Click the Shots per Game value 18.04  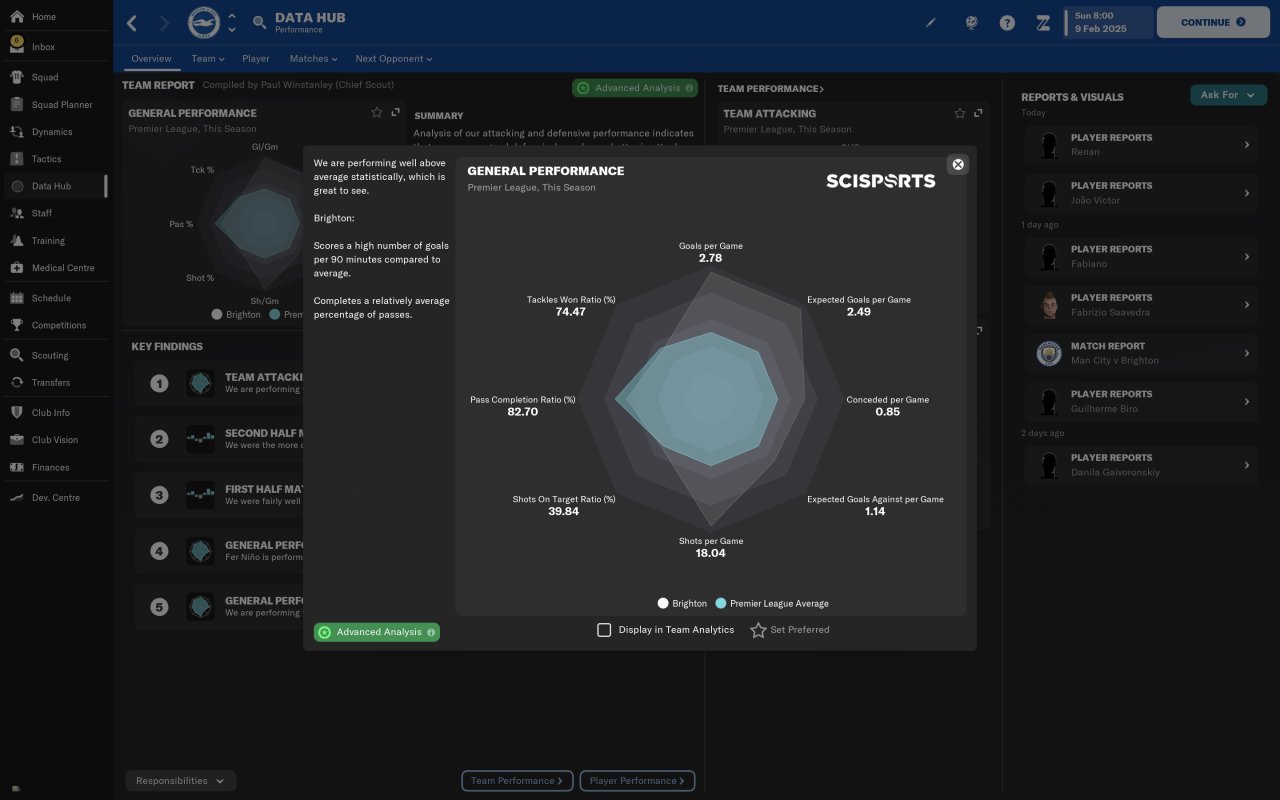[x=710, y=553]
